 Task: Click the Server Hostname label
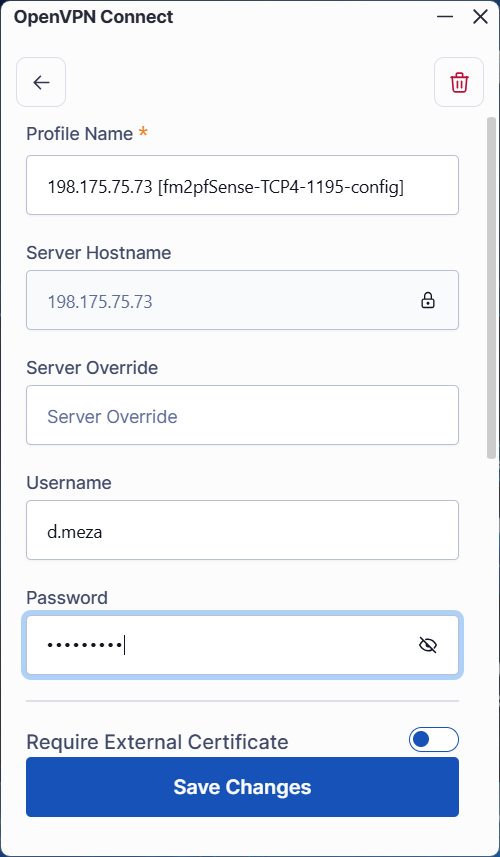pyautogui.click(x=98, y=253)
